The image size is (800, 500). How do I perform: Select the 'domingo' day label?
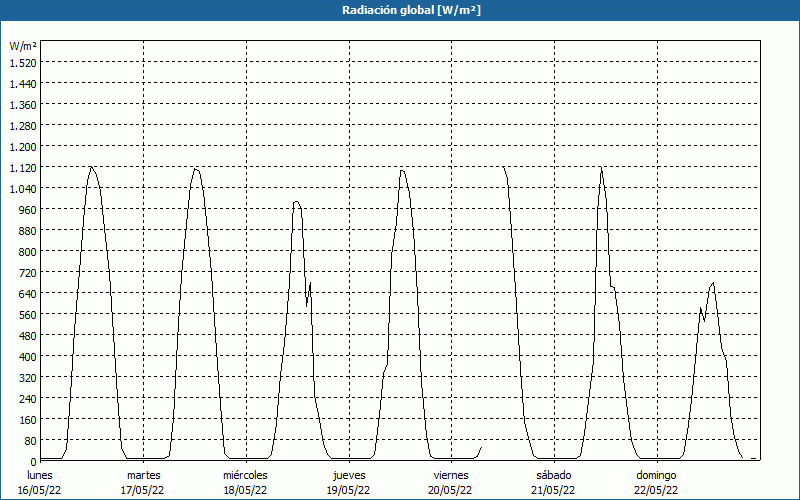pyautogui.click(x=656, y=475)
